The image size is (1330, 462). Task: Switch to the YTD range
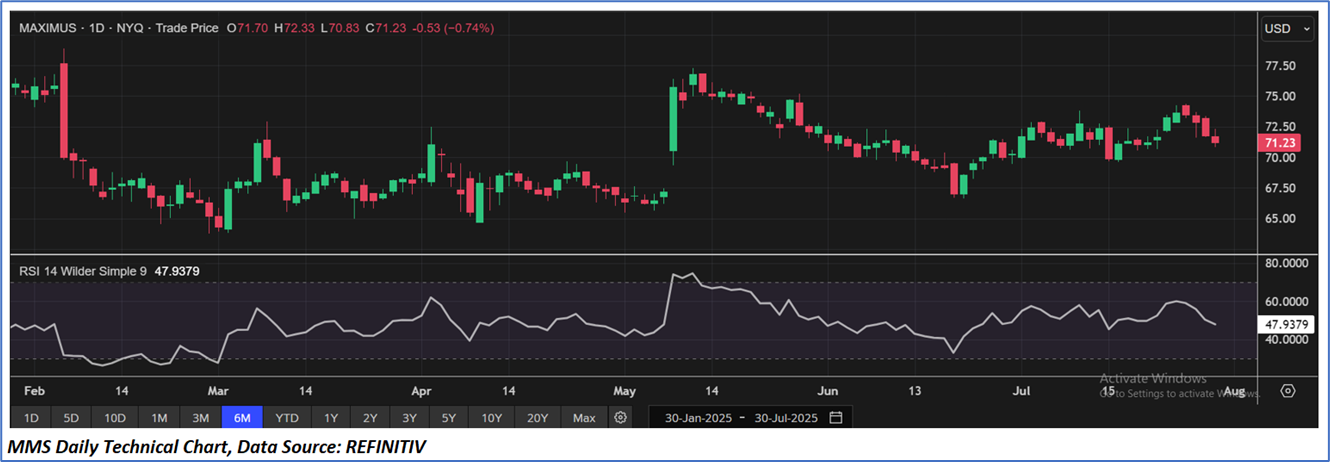pyautogui.click(x=287, y=417)
